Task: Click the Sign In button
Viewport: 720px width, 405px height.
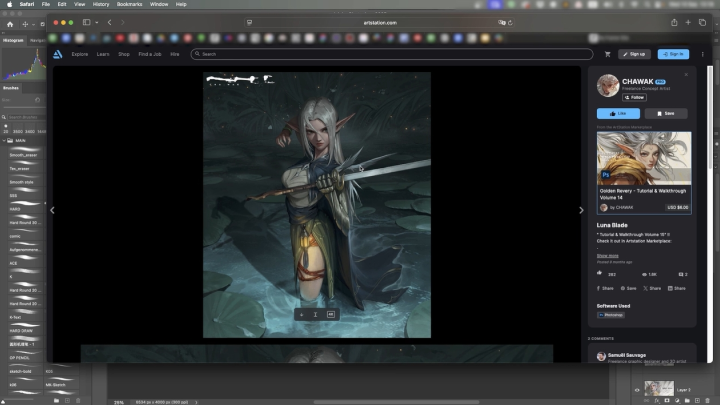Action: point(673,54)
